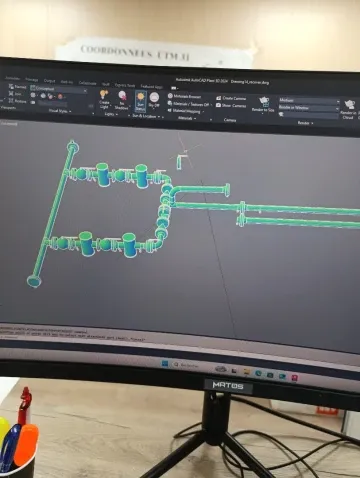
Task: Switch to the Output ribbon tab
Action: [x=49, y=81]
